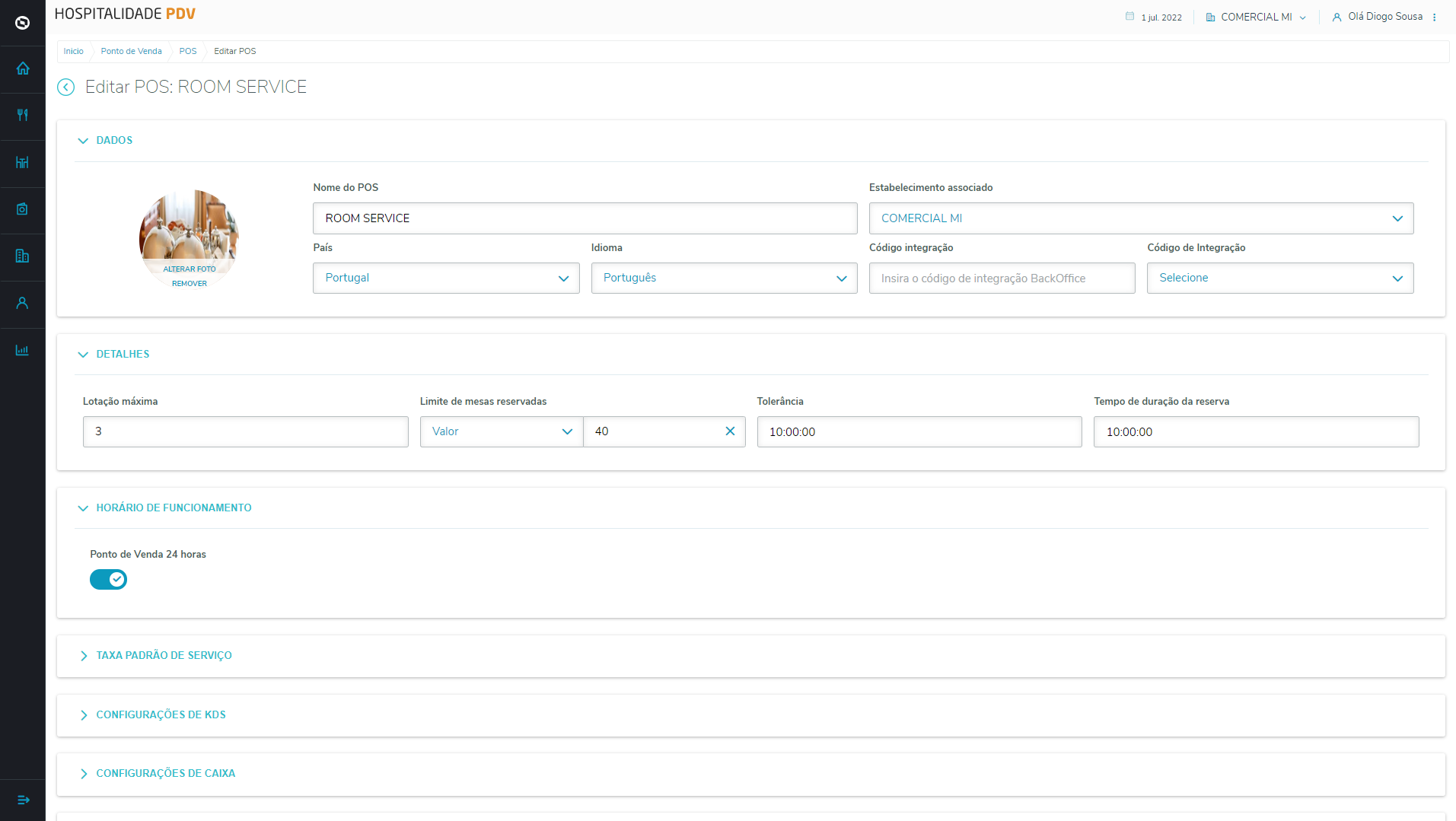Click the home icon in sidebar
This screenshot has height=821, width=1456.
coord(23,68)
